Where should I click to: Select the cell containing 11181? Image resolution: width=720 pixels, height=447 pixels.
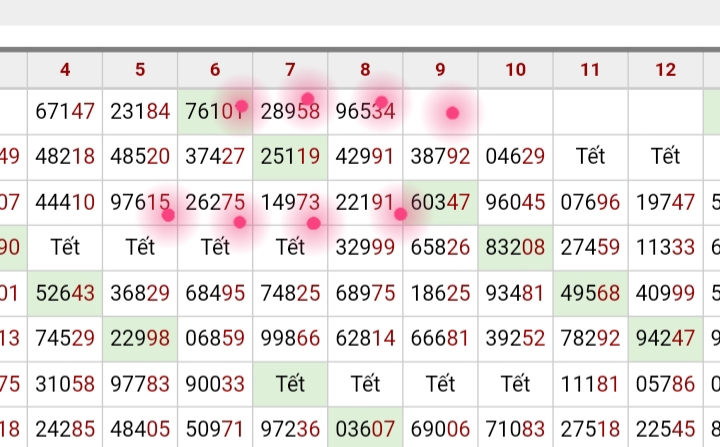(x=590, y=383)
